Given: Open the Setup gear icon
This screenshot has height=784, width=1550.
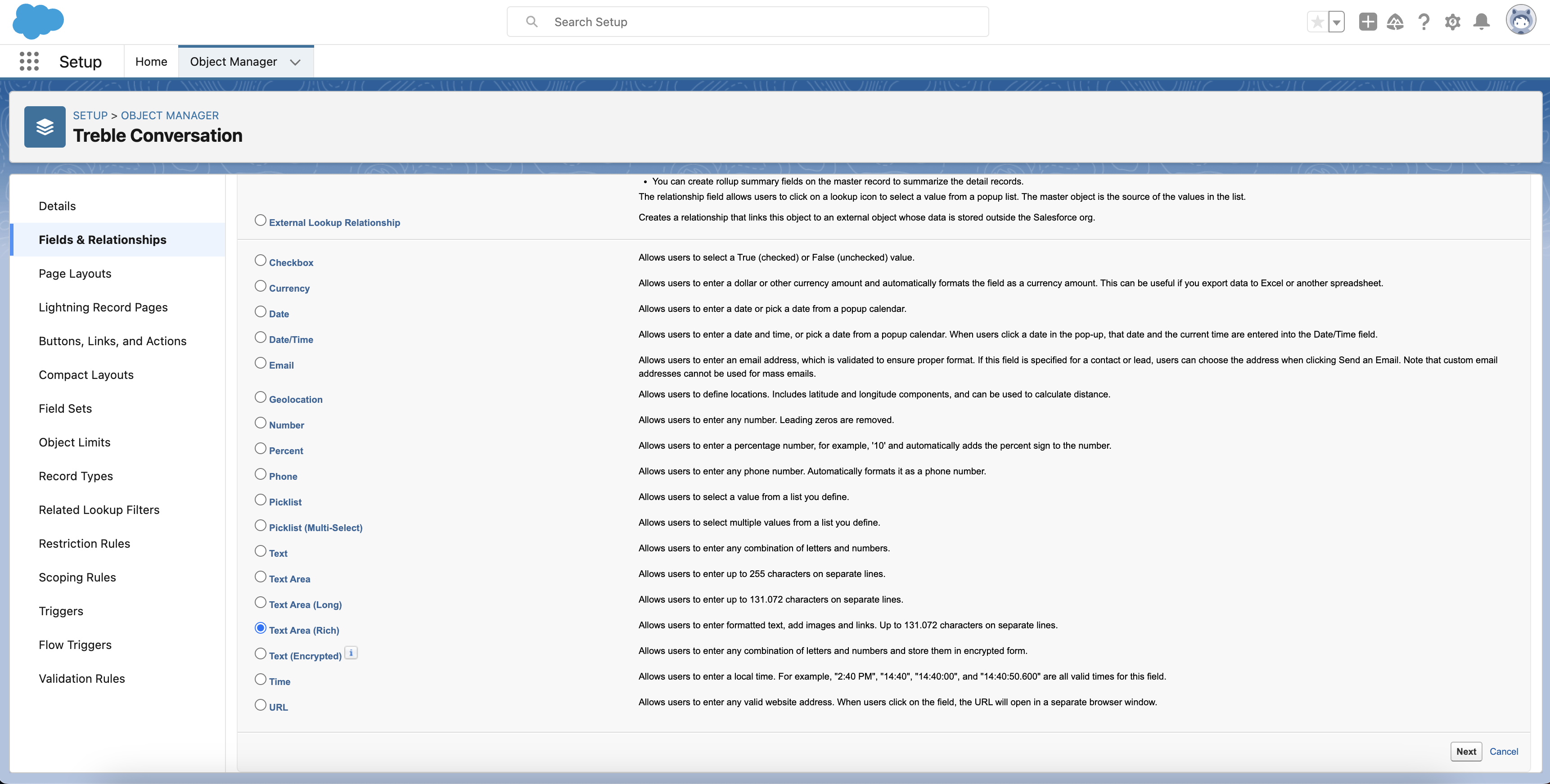Looking at the screenshot, I should point(1452,22).
